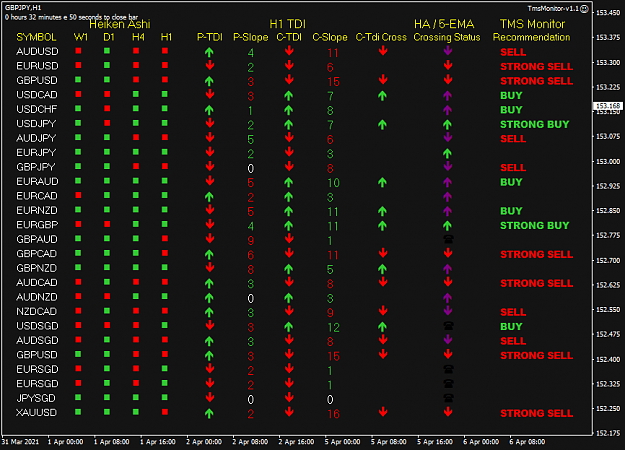Click the red W1 Heiken Ashi square for AUDUSD
This screenshot has width=625, height=450.
point(78,51)
